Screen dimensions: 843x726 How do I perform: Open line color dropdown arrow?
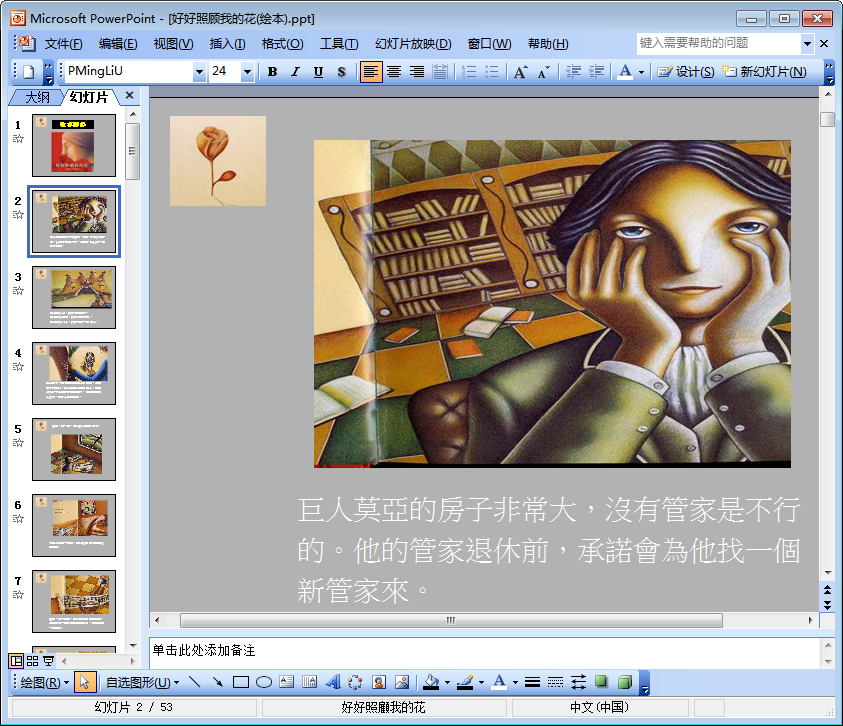pyautogui.click(x=481, y=683)
